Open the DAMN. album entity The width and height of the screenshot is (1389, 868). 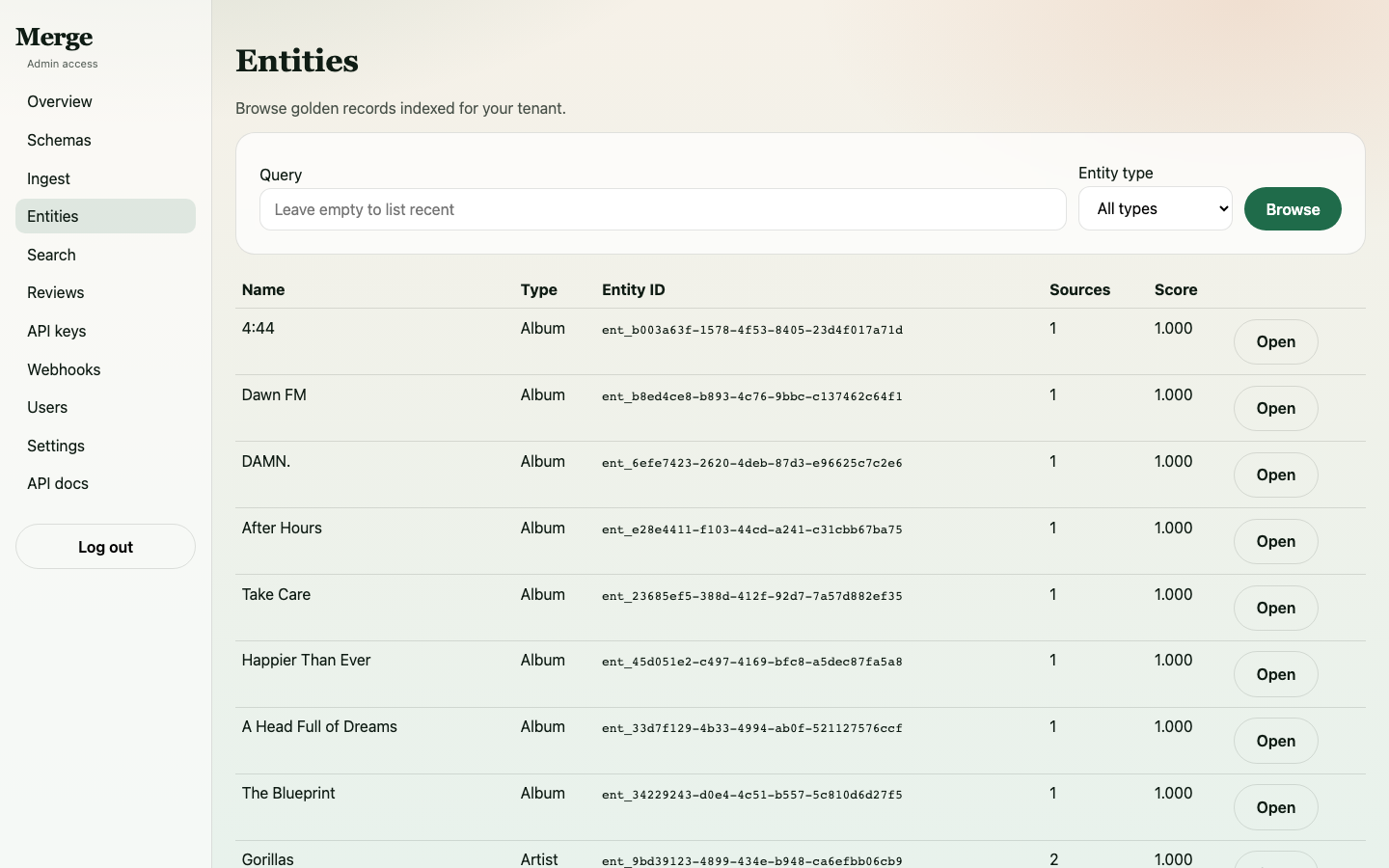(1275, 475)
